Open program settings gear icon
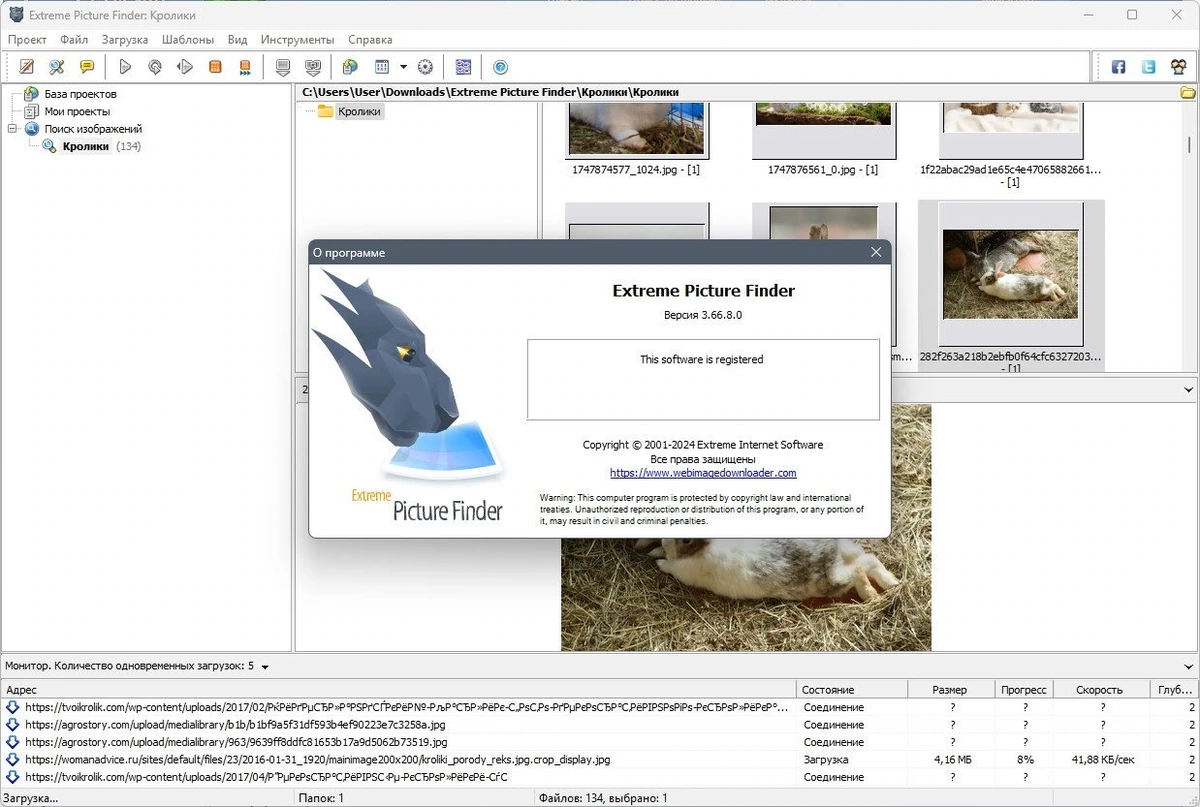This screenshot has height=807, width=1200. pos(425,67)
